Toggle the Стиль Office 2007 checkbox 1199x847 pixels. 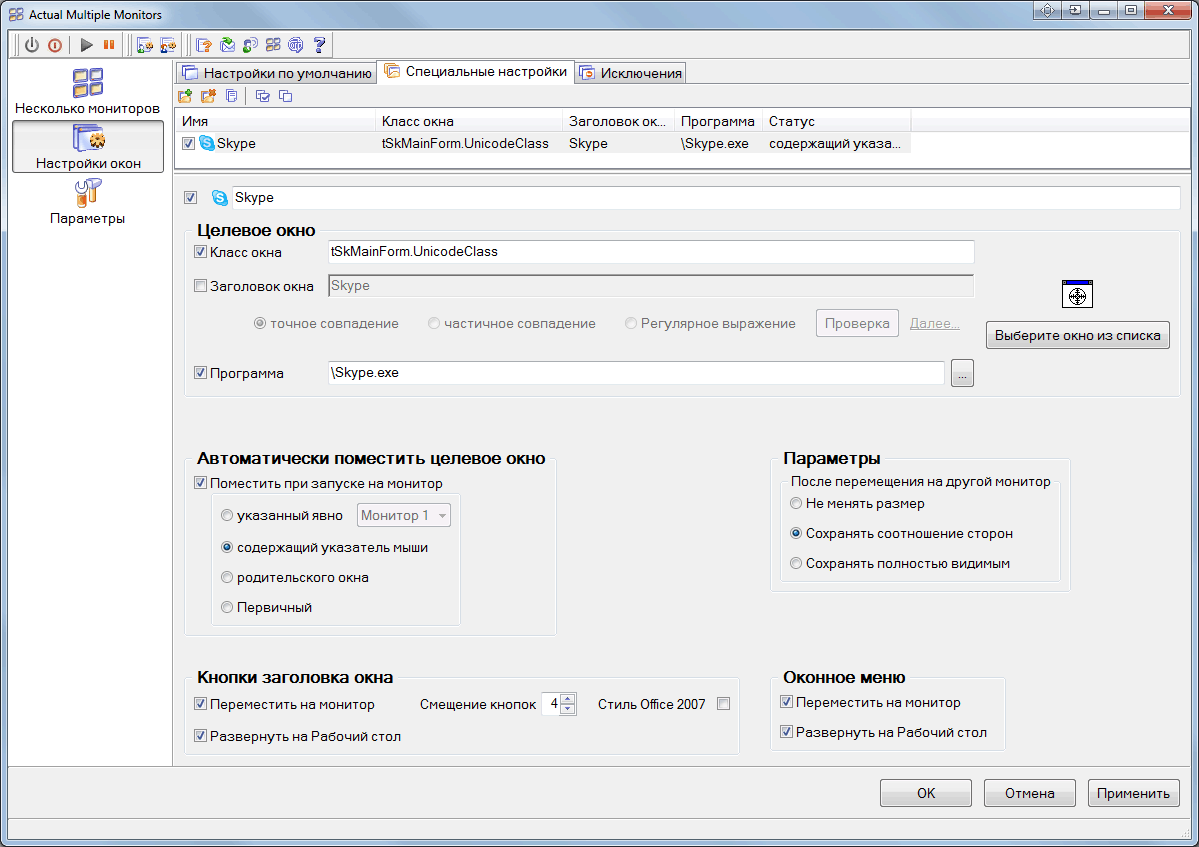(723, 704)
